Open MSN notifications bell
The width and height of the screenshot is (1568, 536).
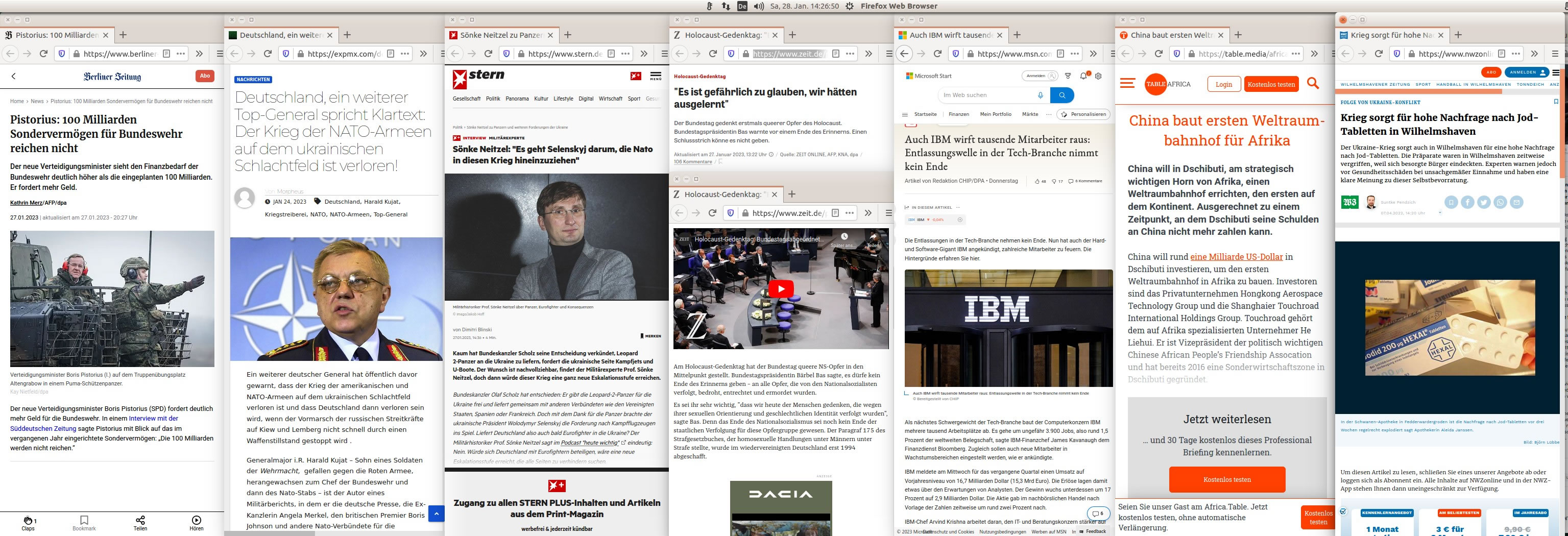click(1084, 76)
